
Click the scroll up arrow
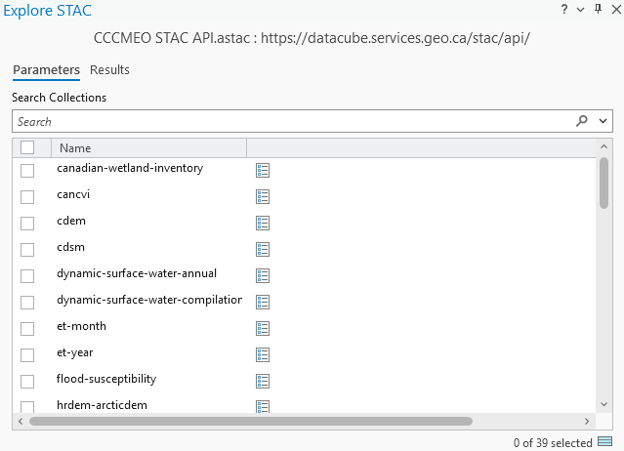(604, 146)
